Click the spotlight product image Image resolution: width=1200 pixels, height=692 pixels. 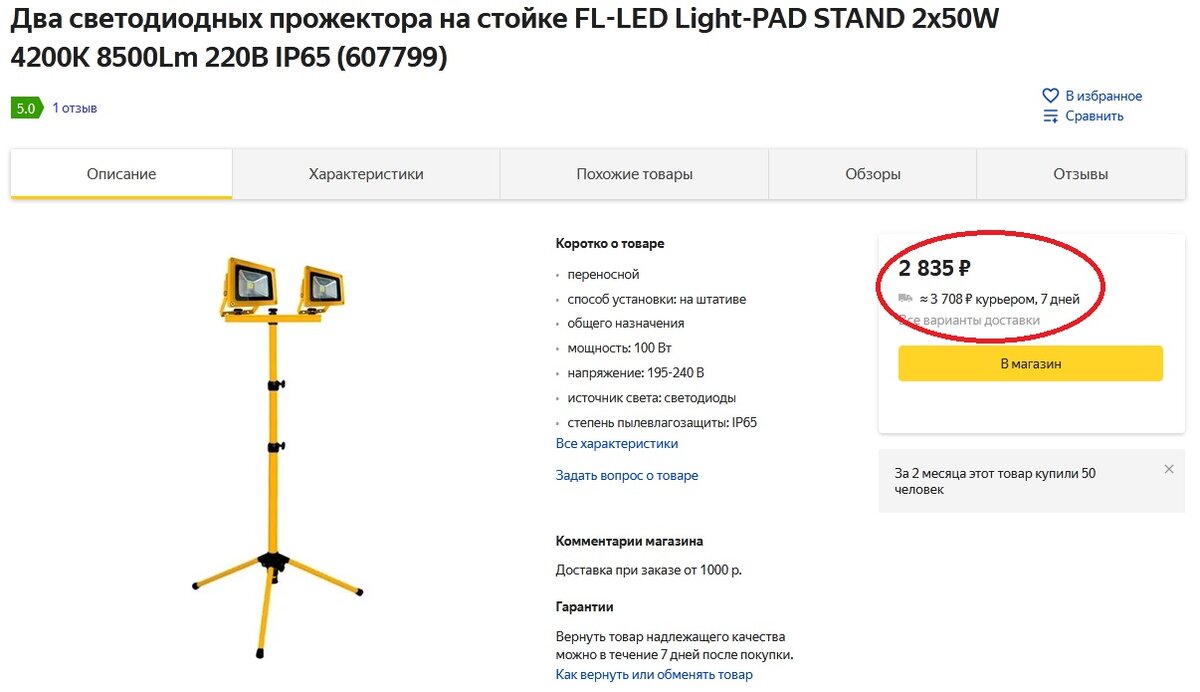[275, 455]
